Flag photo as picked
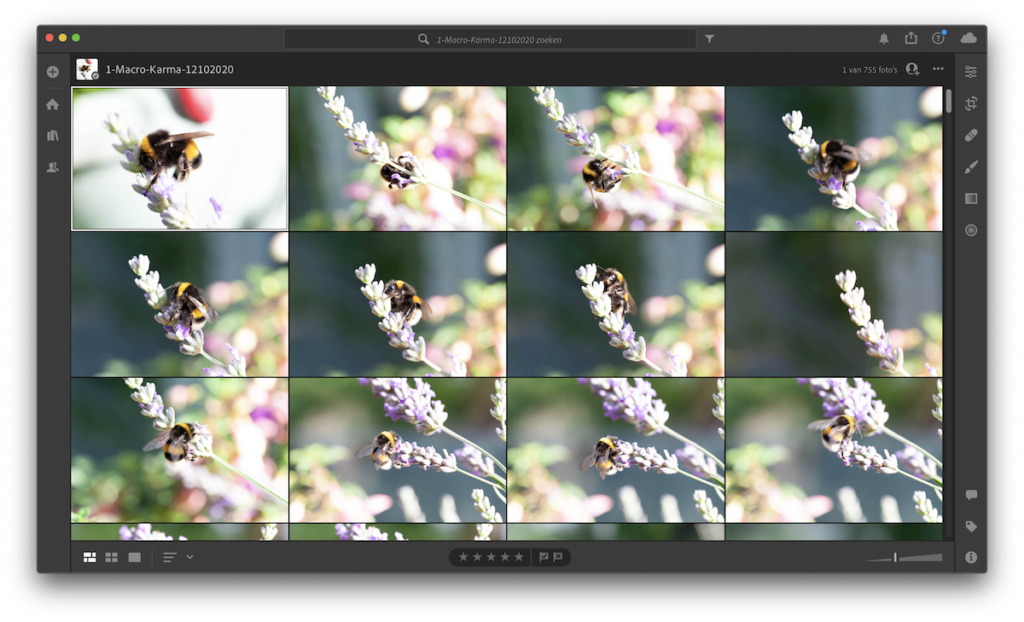The width and height of the screenshot is (1024, 622). tap(543, 557)
